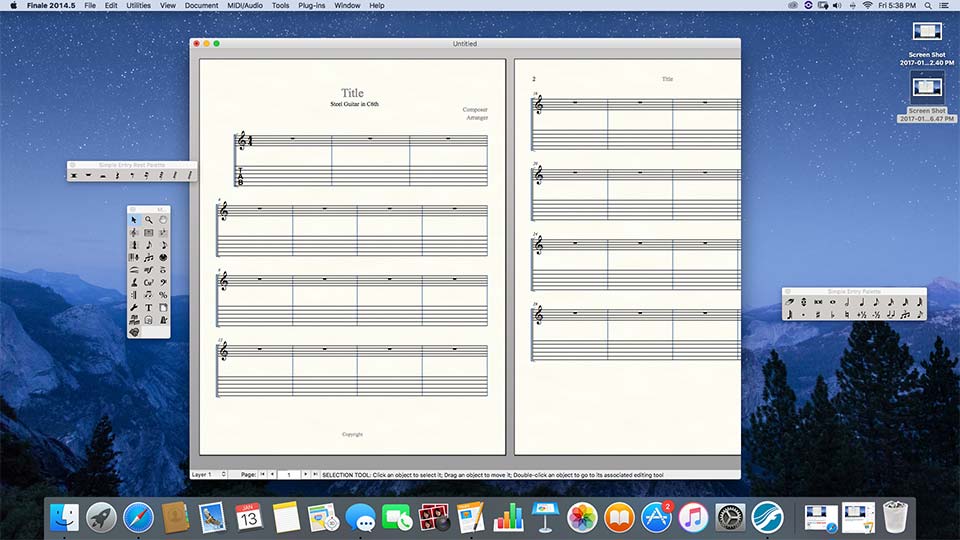
Task: Choose the eighth rest in Rest Palette
Action: click(x=132, y=175)
